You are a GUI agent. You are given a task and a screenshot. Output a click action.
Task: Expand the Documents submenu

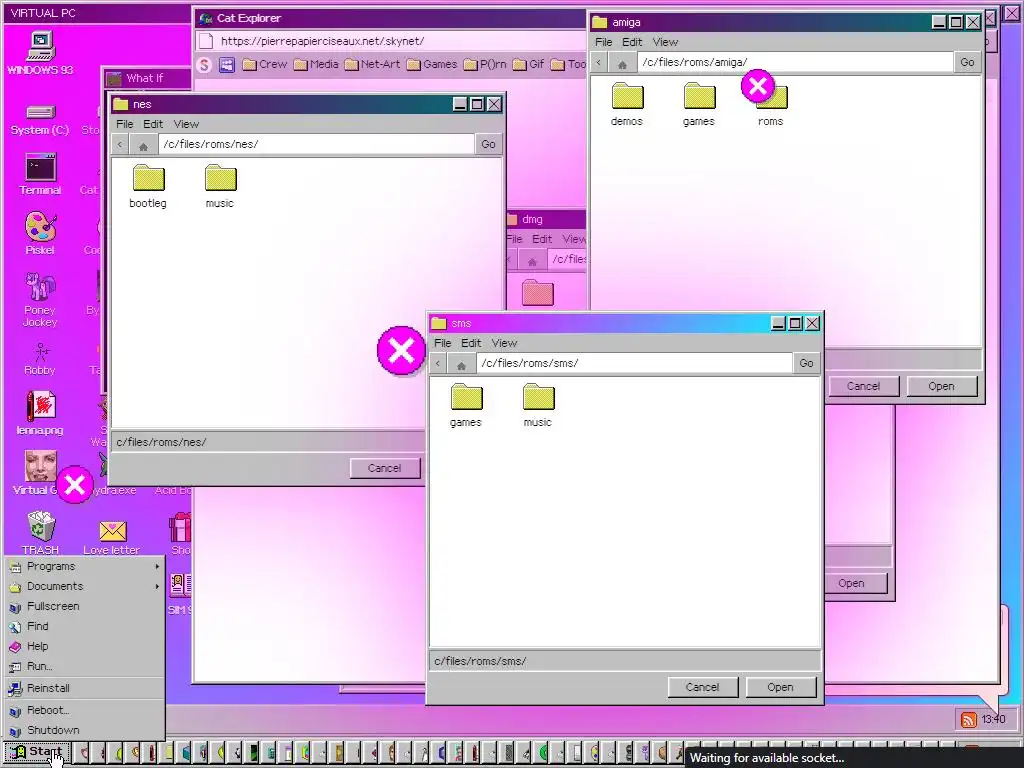click(84, 586)
